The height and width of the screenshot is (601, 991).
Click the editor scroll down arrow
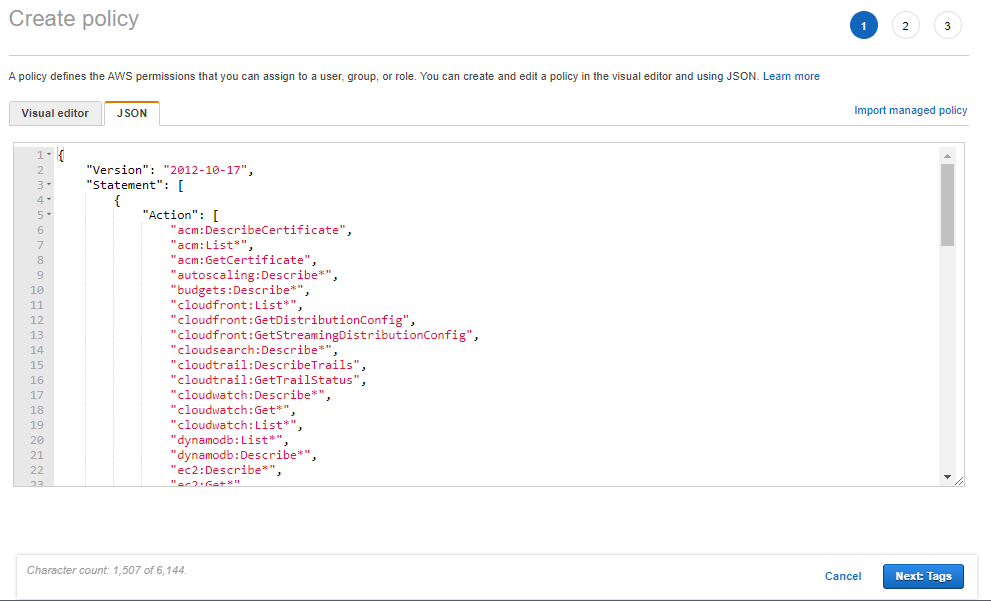947,477
